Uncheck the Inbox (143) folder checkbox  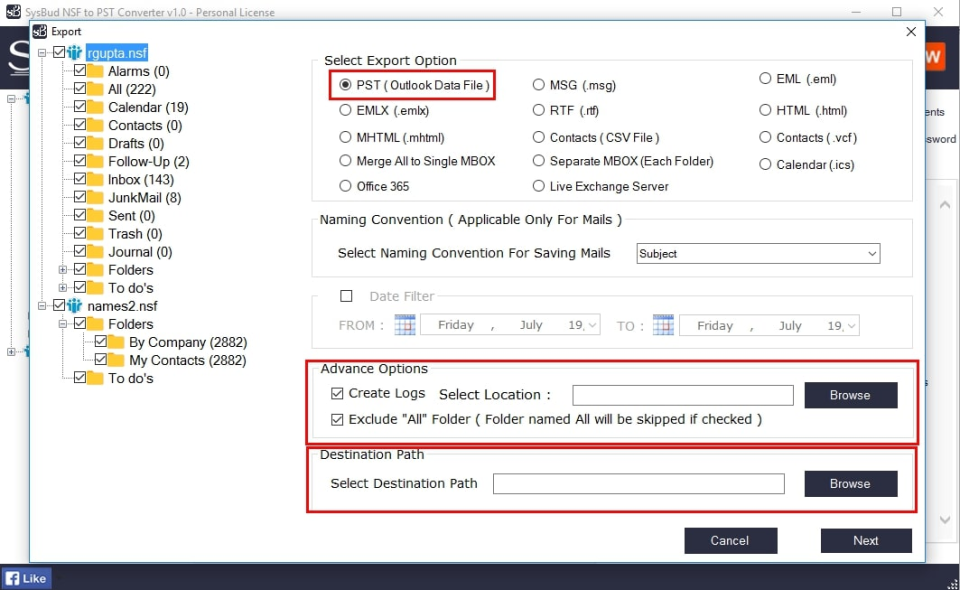(x=80, y=179)
